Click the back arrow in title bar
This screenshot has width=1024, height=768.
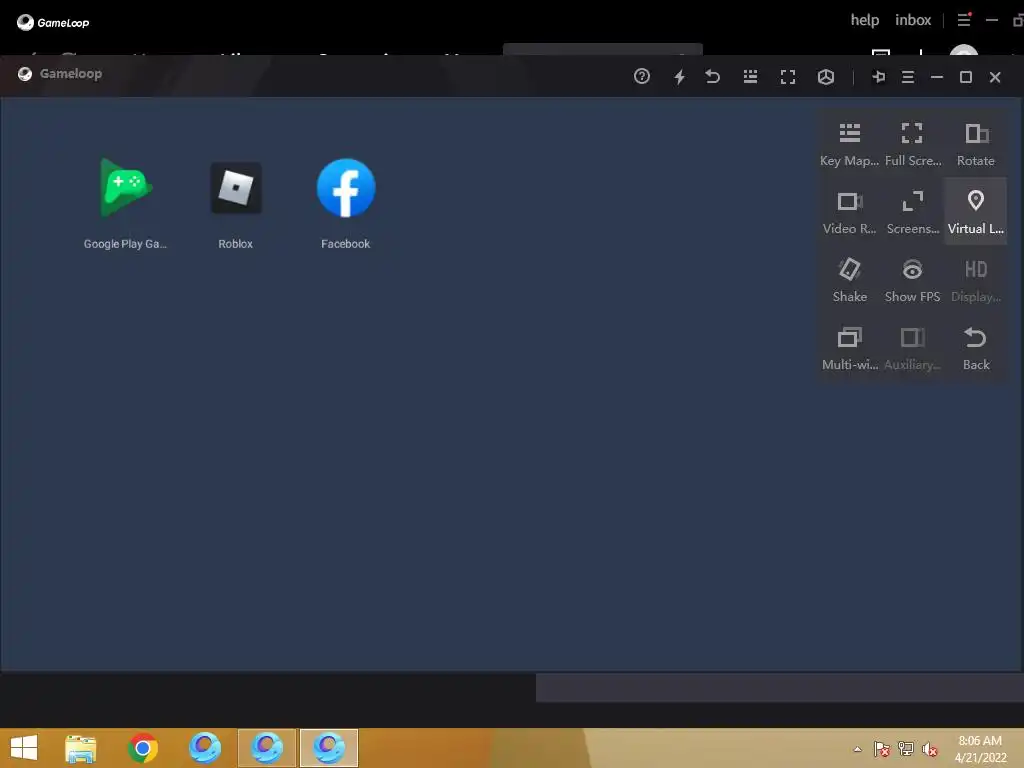(712, 77)
